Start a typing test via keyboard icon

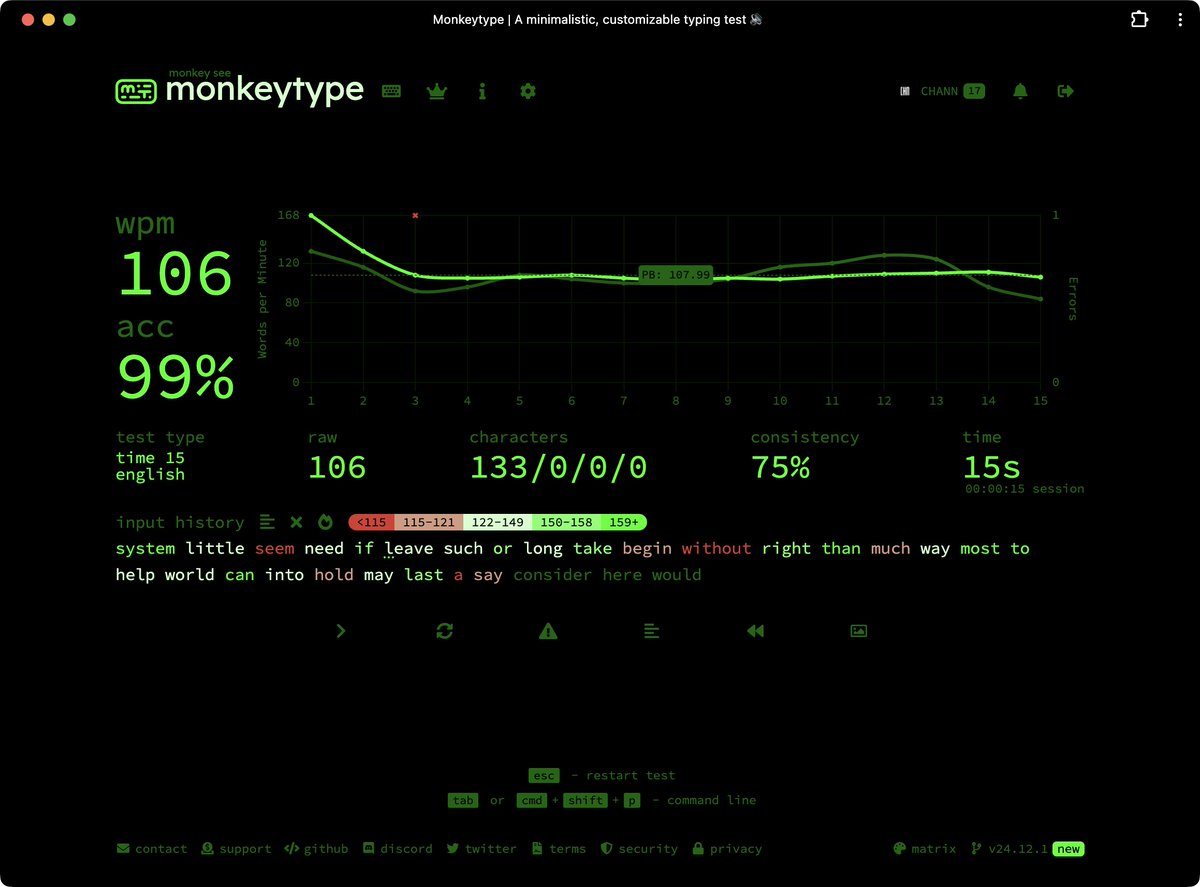click(x=391, y=91)
